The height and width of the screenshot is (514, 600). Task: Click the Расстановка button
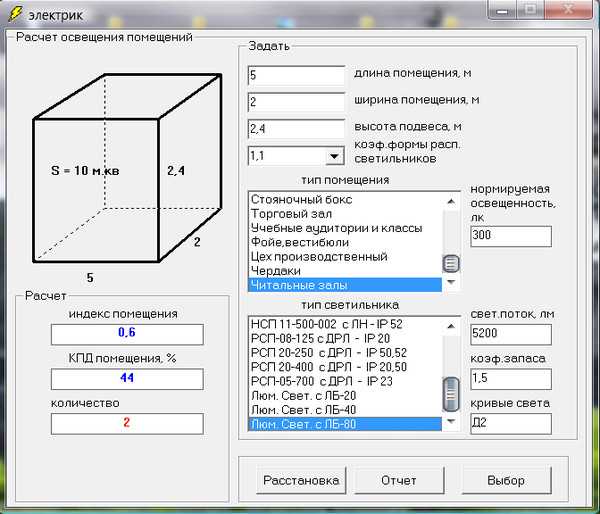(x=301, y=480)
